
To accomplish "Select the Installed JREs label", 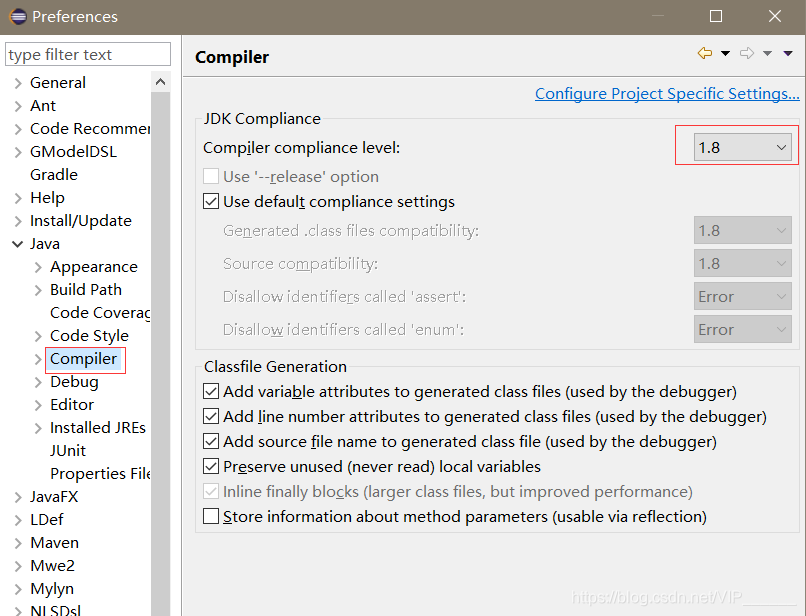I will (x=98, y=428).
